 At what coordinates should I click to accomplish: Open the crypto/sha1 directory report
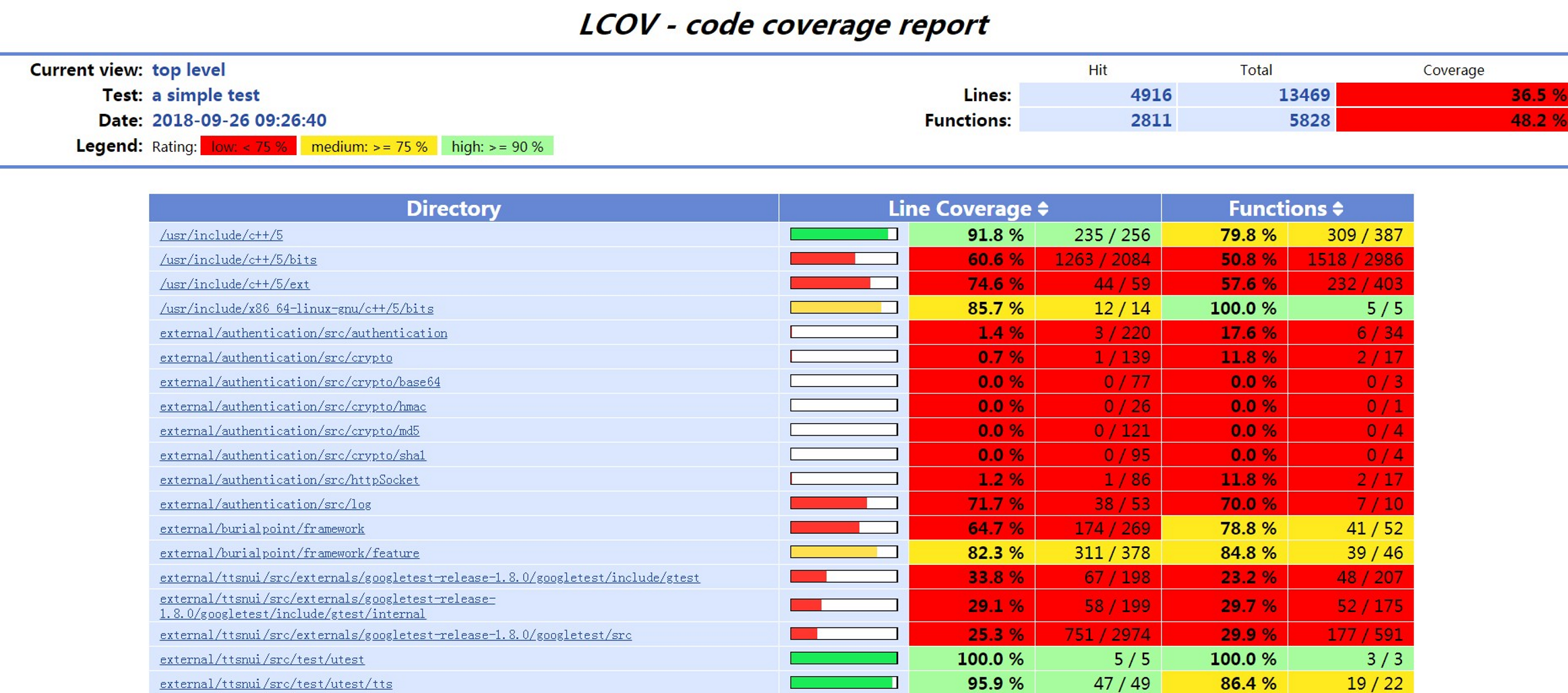coord(292,455)
